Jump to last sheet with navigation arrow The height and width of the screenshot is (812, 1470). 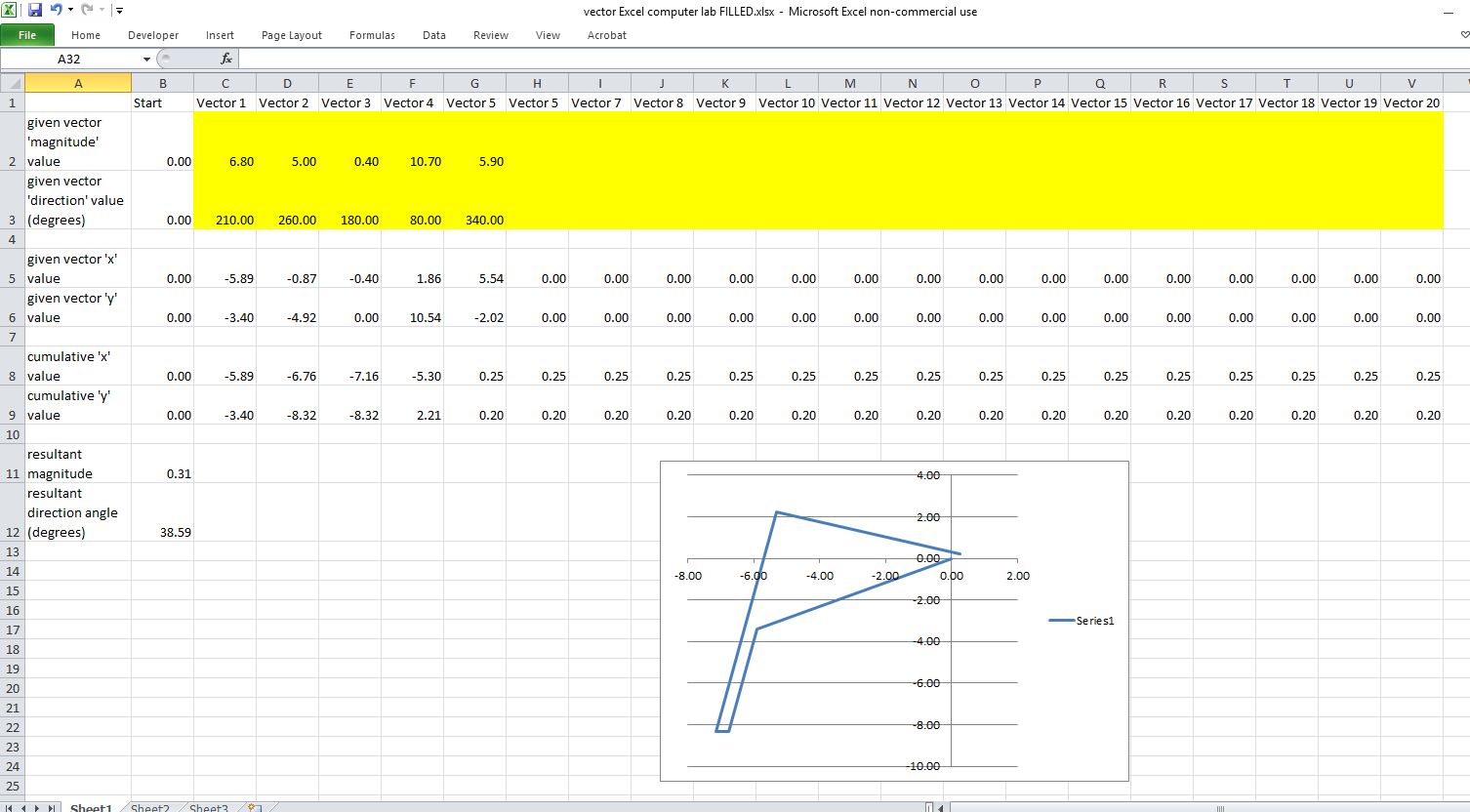[52, 807]
